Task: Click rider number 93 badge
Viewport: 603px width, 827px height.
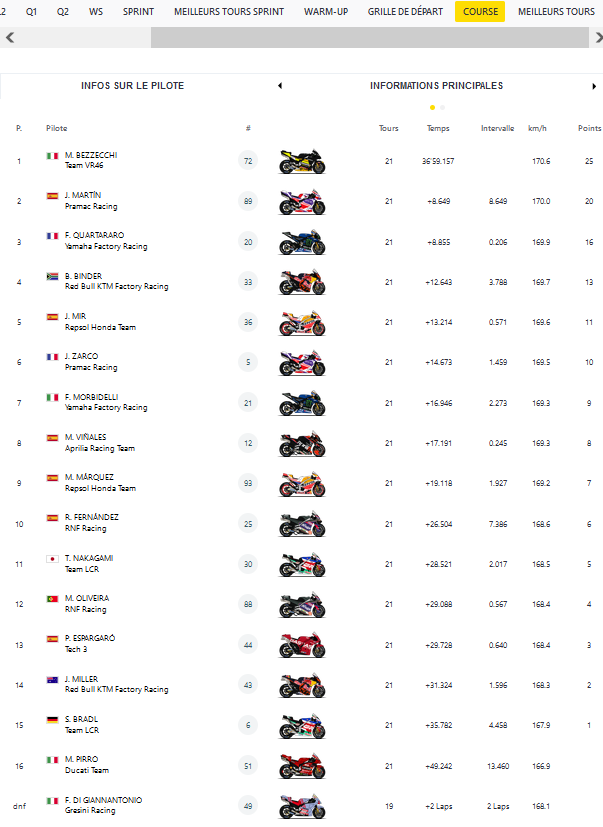Action: click(248, 483)
